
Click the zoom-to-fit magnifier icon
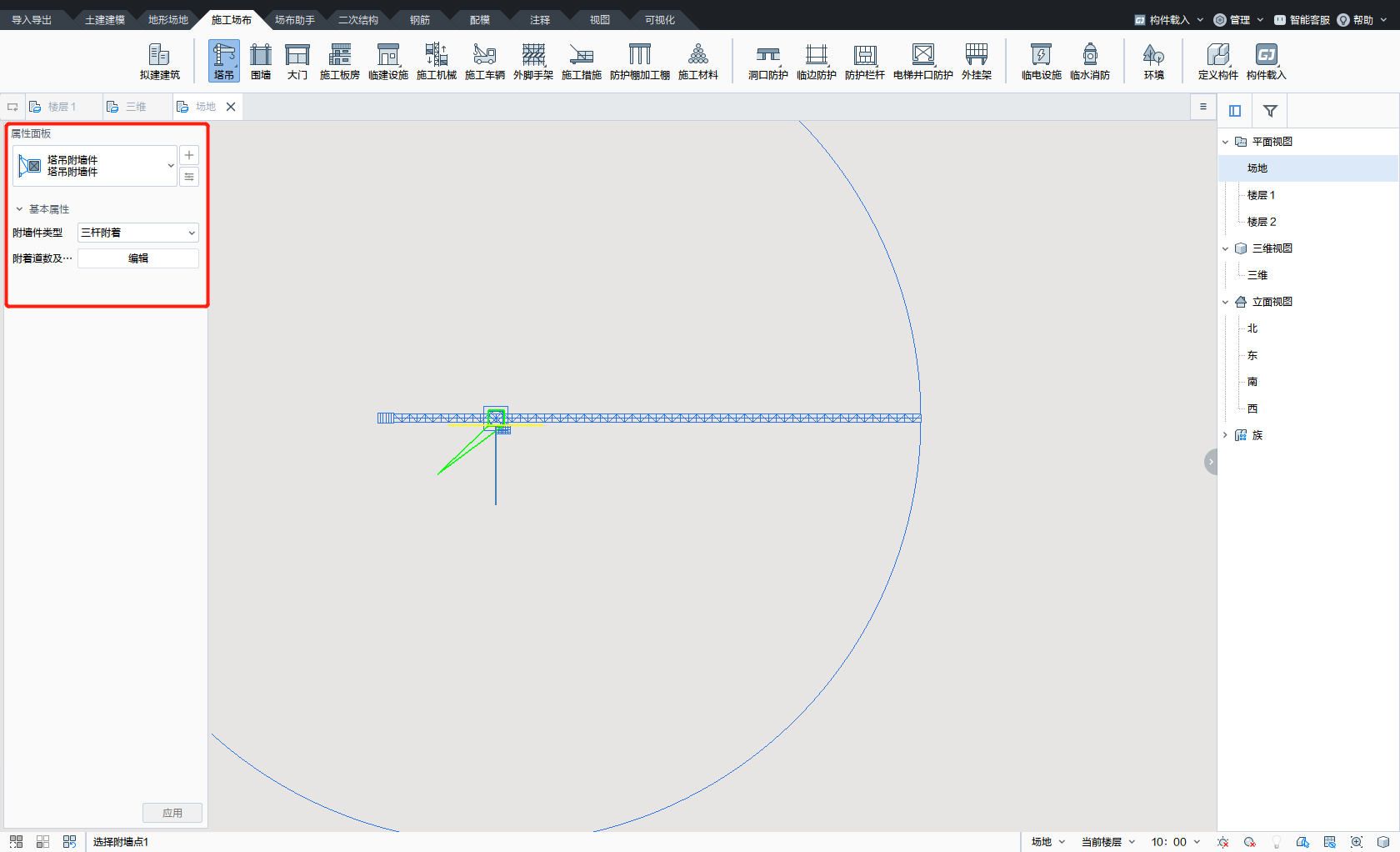click(1356, 842)
